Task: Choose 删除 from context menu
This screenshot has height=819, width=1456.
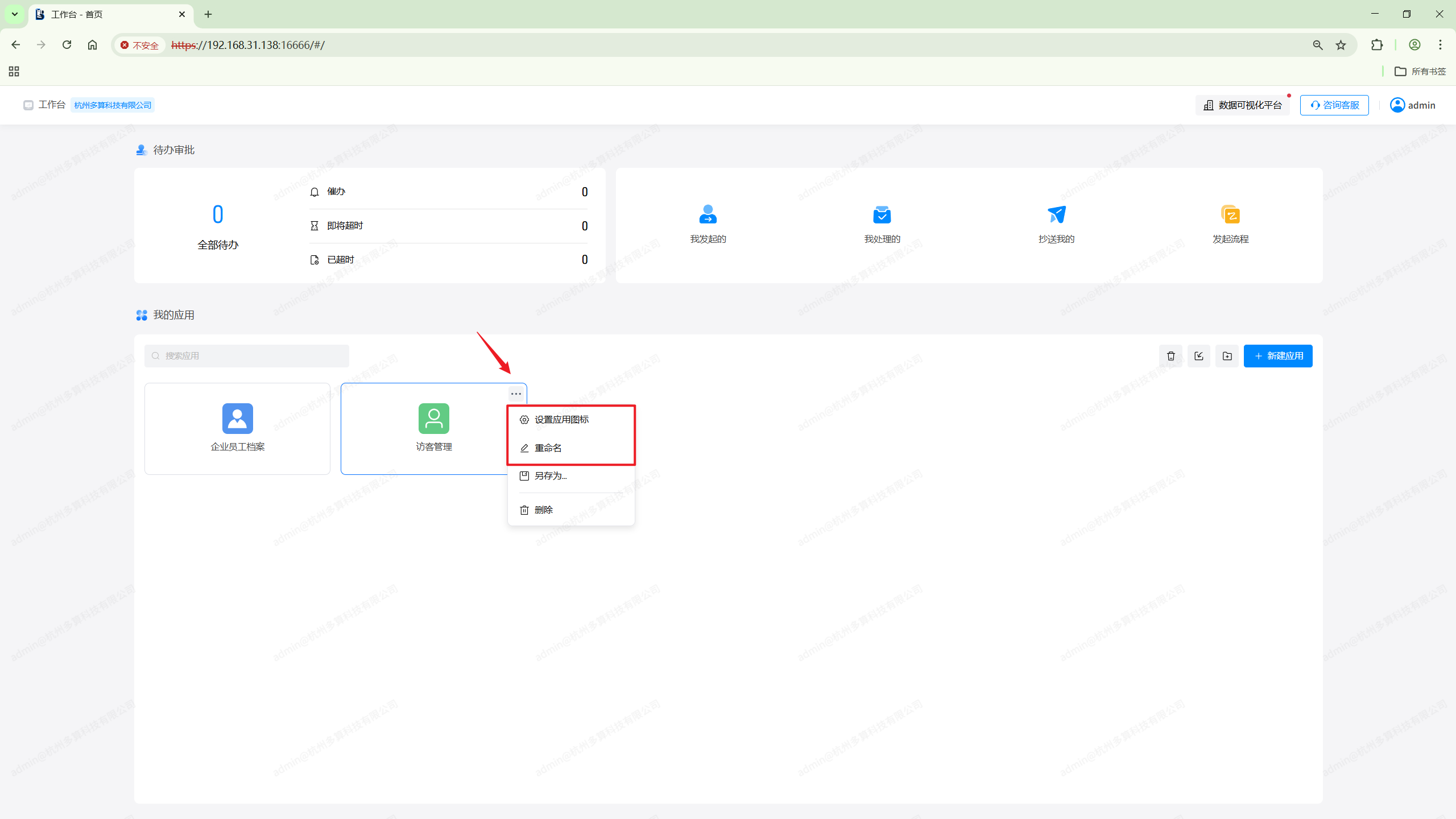Action: pos(543,510)
